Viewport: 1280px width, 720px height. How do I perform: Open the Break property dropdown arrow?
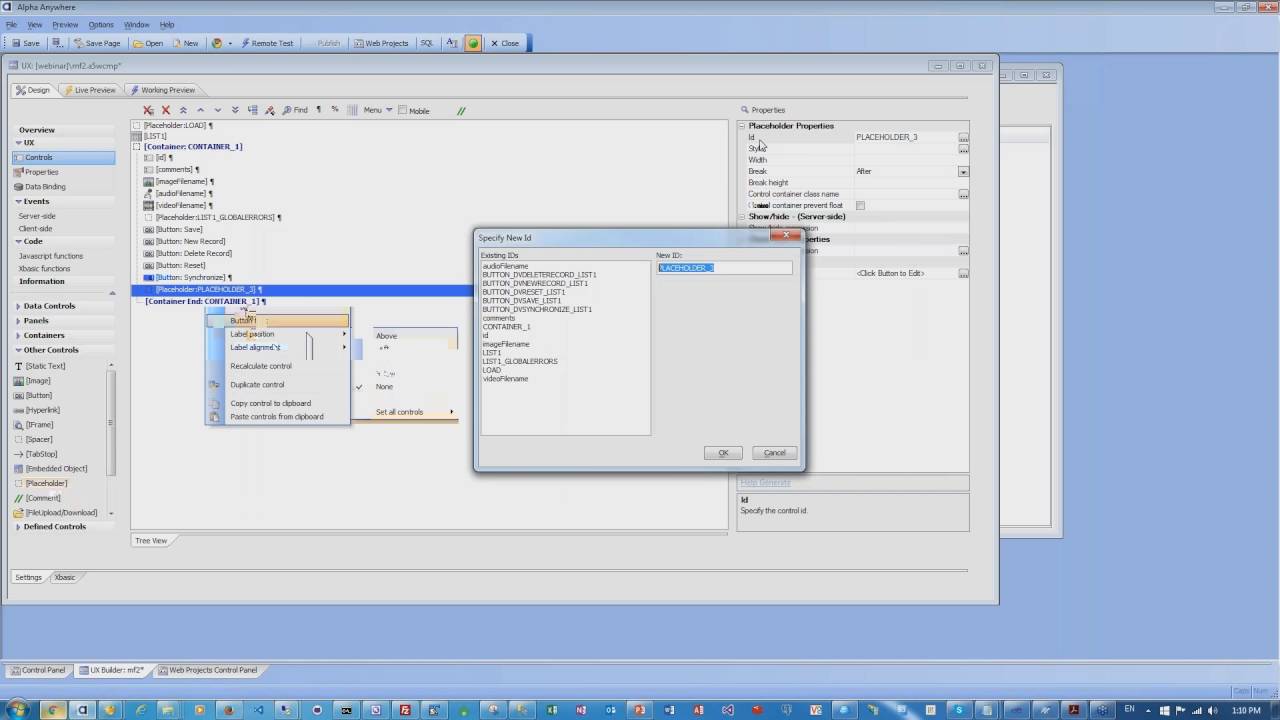click(963, 172)
